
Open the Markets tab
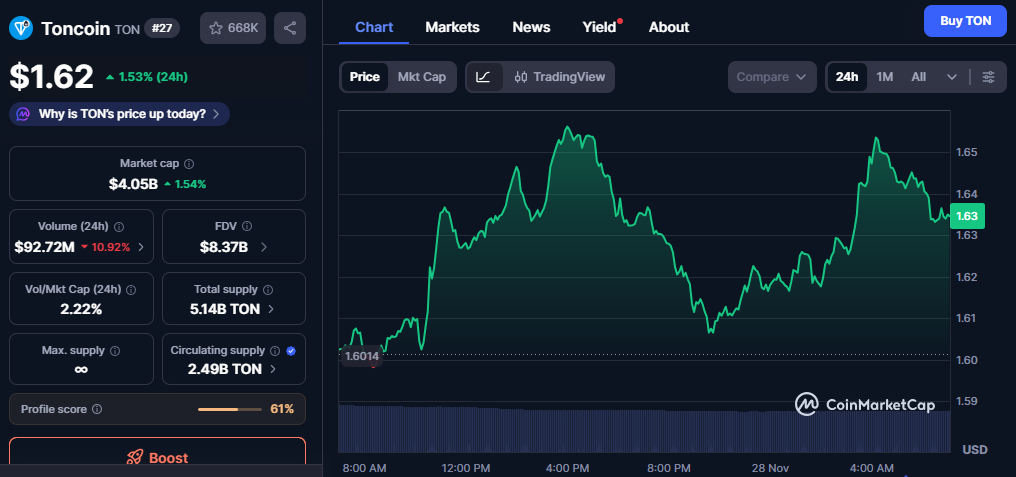[x=452, y=27]
